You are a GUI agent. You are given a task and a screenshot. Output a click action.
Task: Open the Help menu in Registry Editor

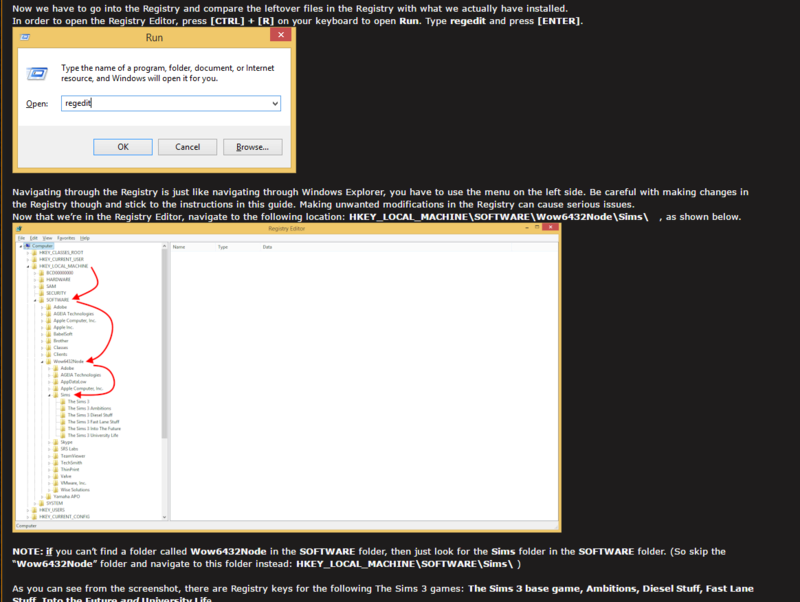[85, 238]
